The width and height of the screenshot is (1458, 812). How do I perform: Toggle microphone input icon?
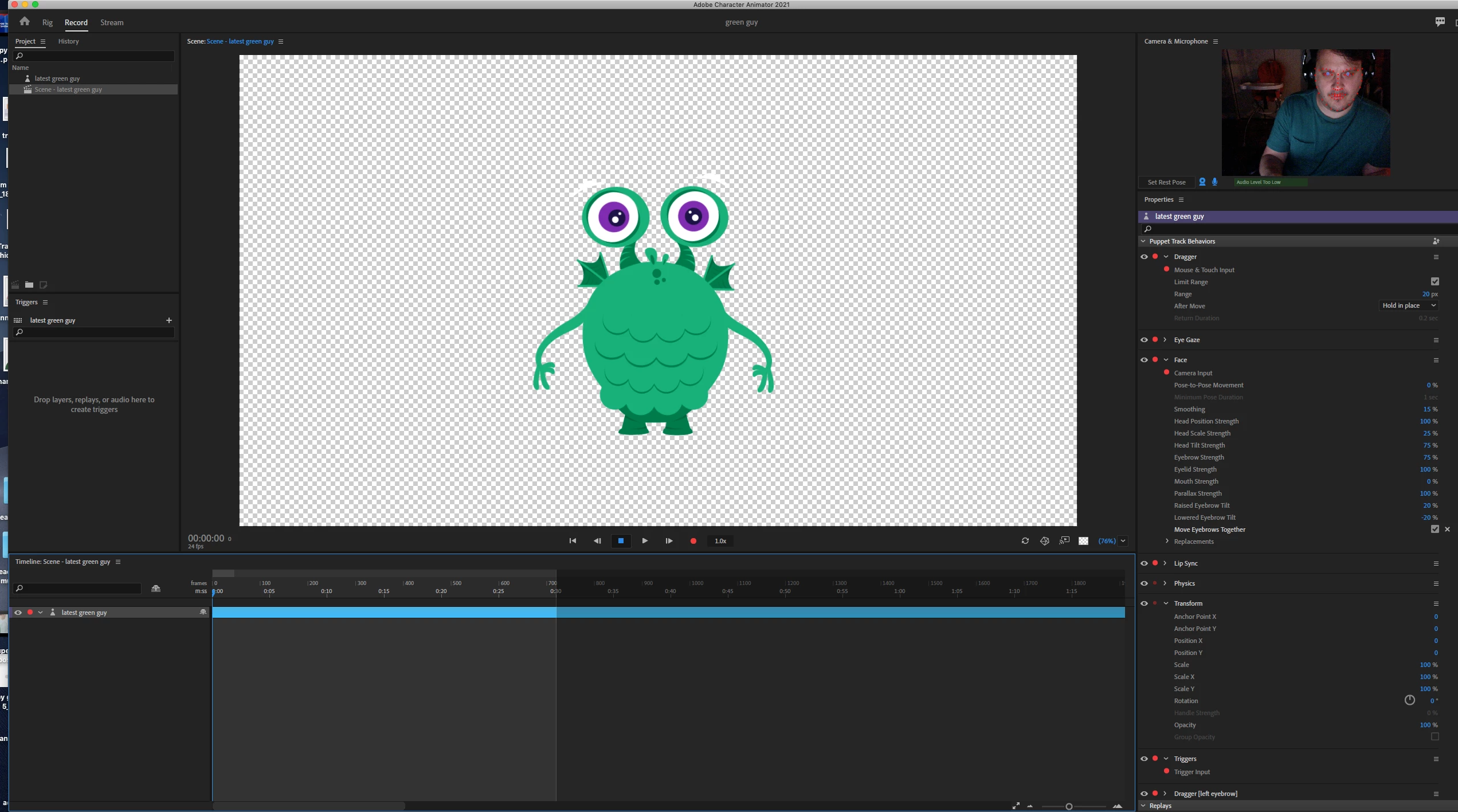pos(1214,182)
